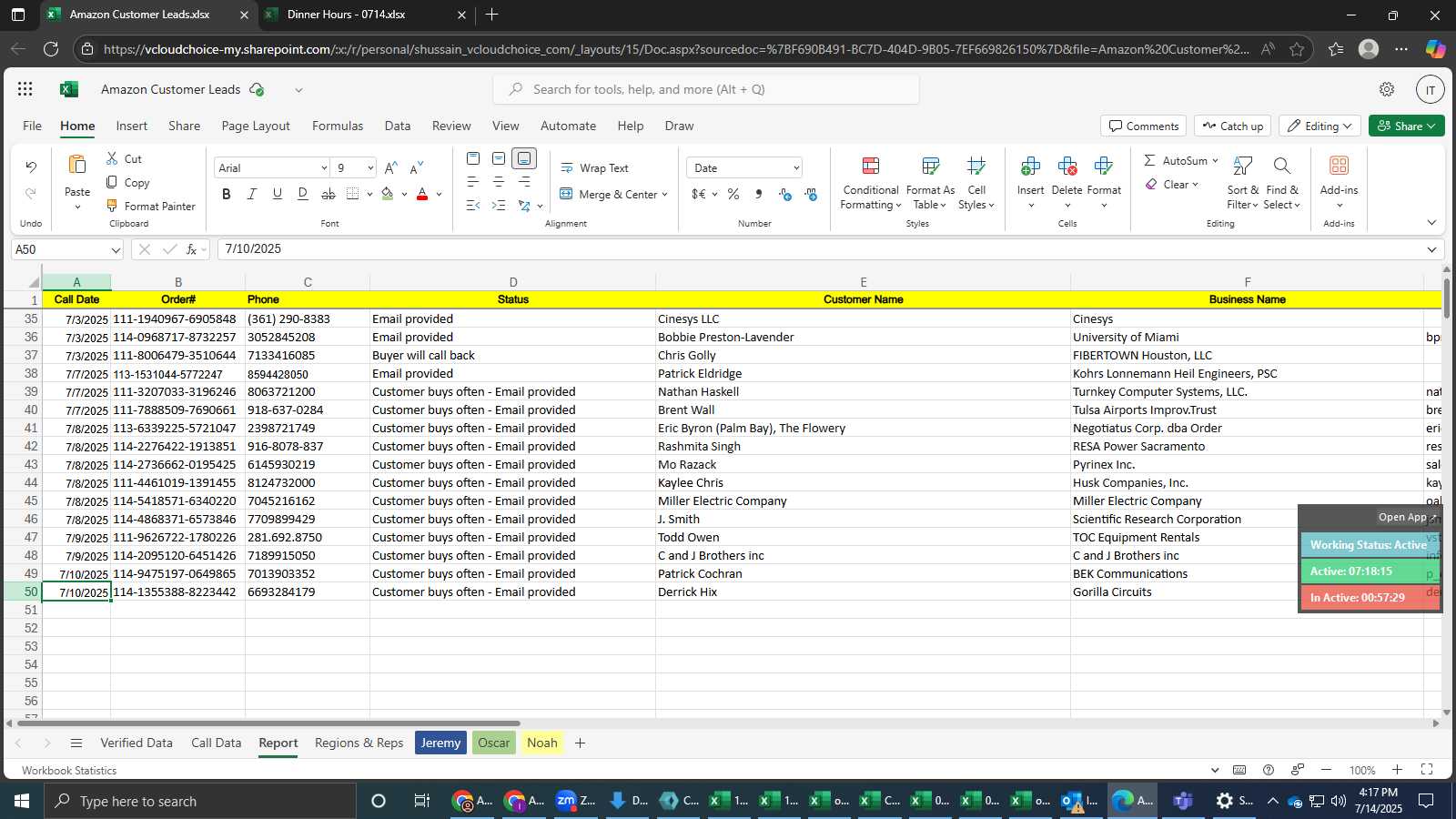Click Open App in overlay widget
This screenshot has height=819, width=1456.
[1407, 517]
